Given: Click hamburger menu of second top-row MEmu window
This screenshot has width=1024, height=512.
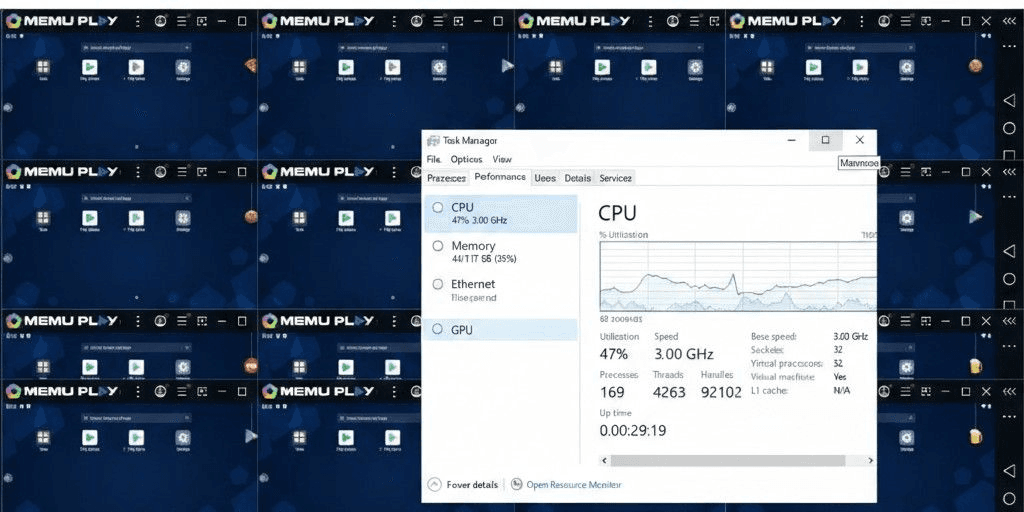Looking at the screenshot, I should point(438,21).
